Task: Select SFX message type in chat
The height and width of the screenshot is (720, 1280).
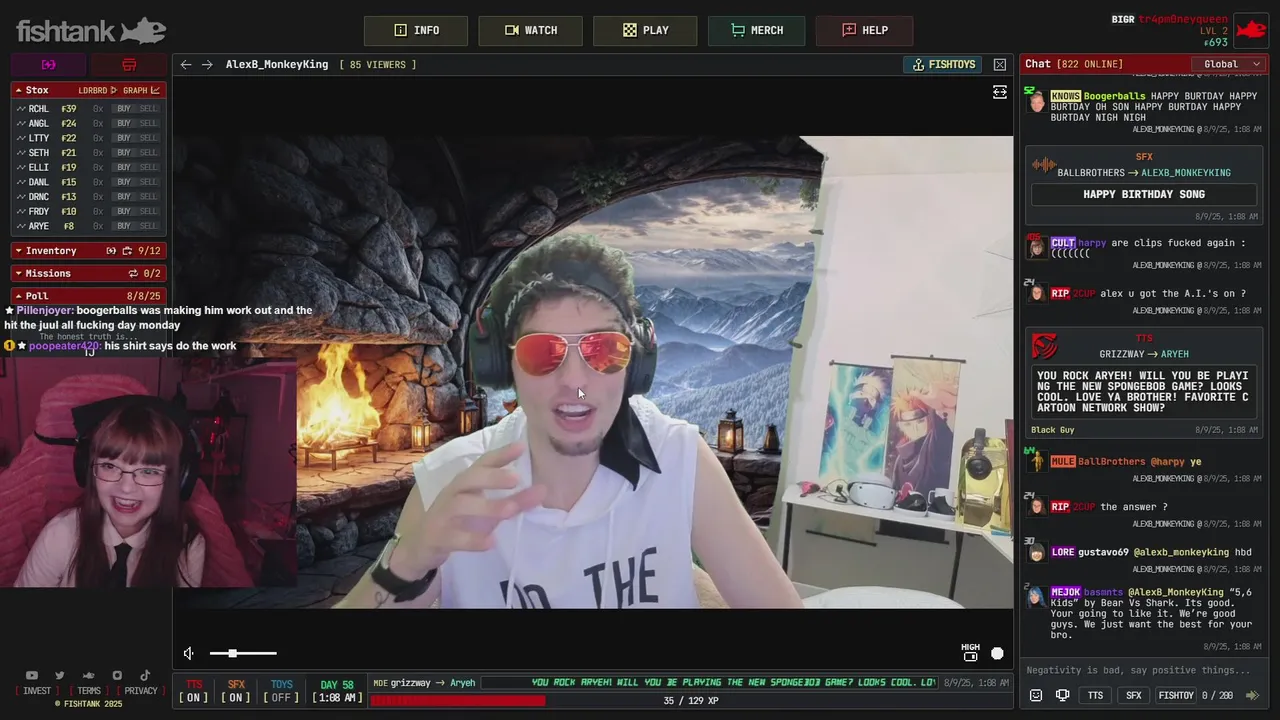Action: pos(1133,695)
